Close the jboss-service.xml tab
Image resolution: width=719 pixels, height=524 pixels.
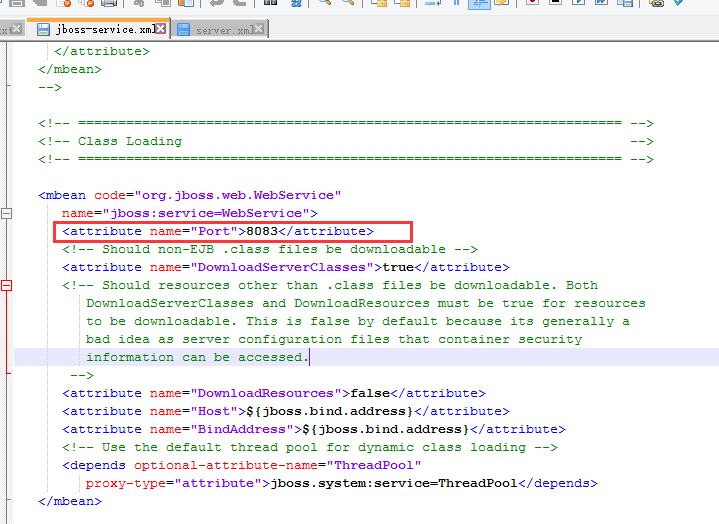pos(160,28)
